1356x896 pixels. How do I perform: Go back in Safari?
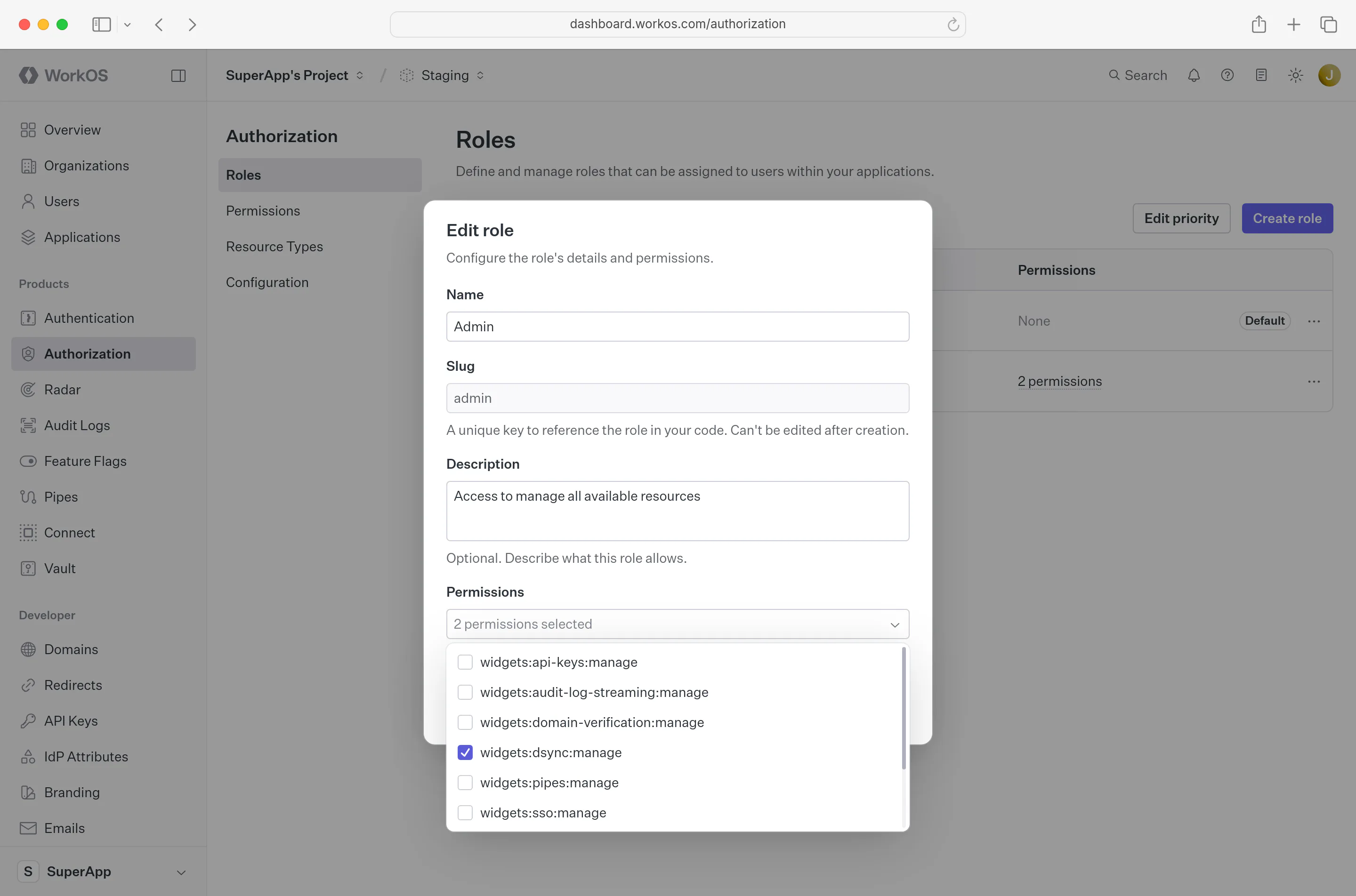point(159,24)
